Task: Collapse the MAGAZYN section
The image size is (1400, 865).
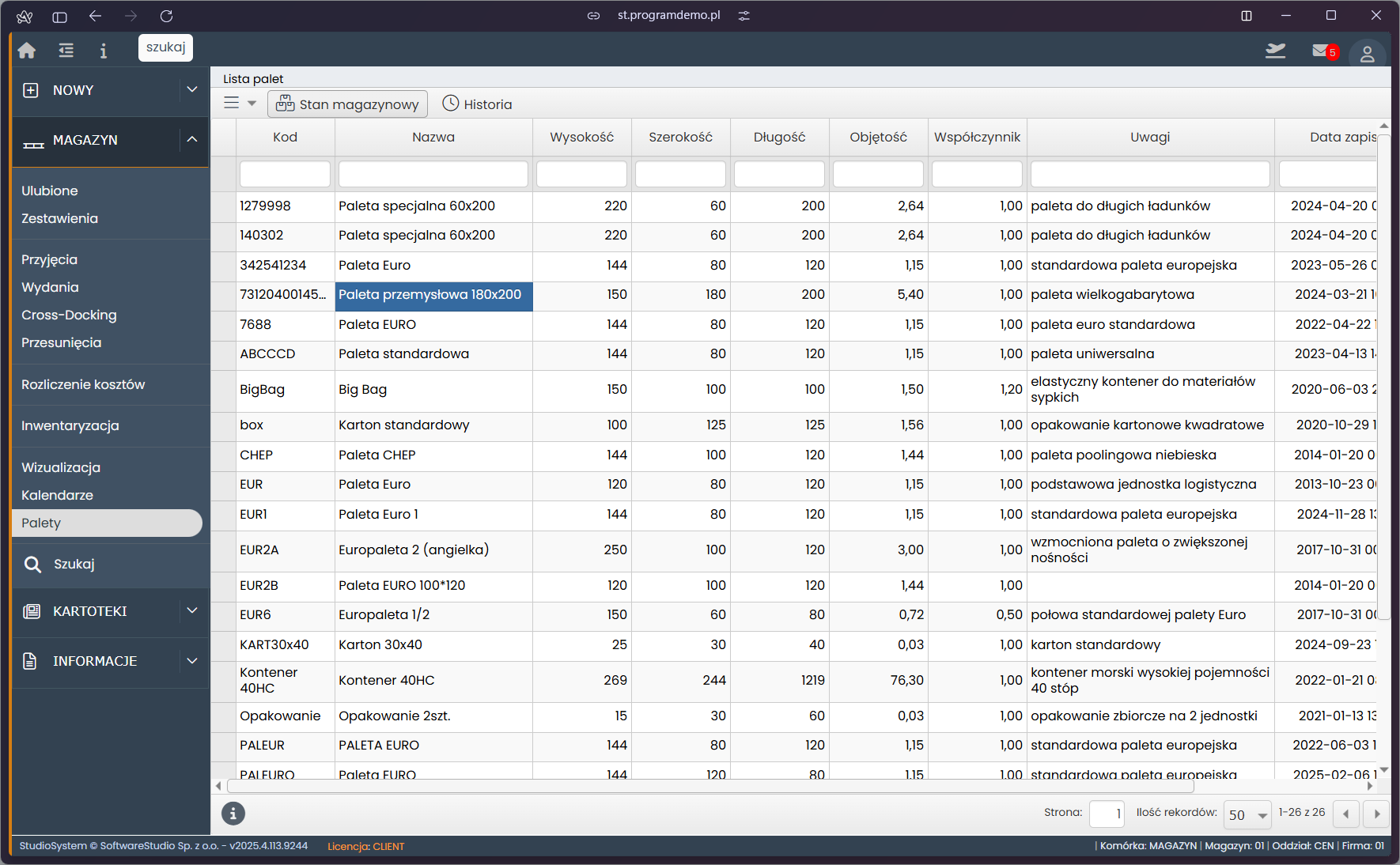Action: coord(191,140)
